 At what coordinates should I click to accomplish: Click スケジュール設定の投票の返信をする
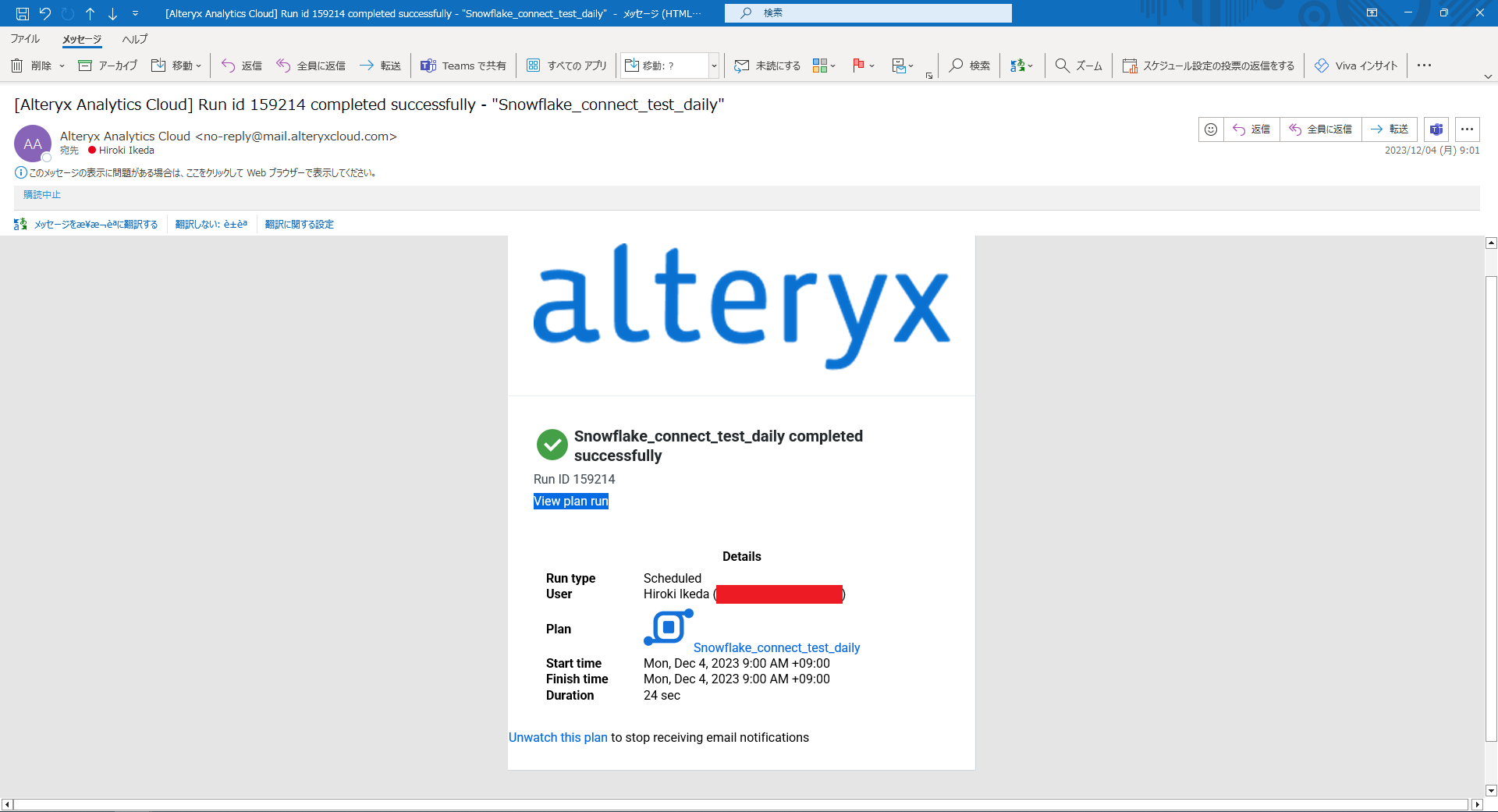tap(1208, 66)
